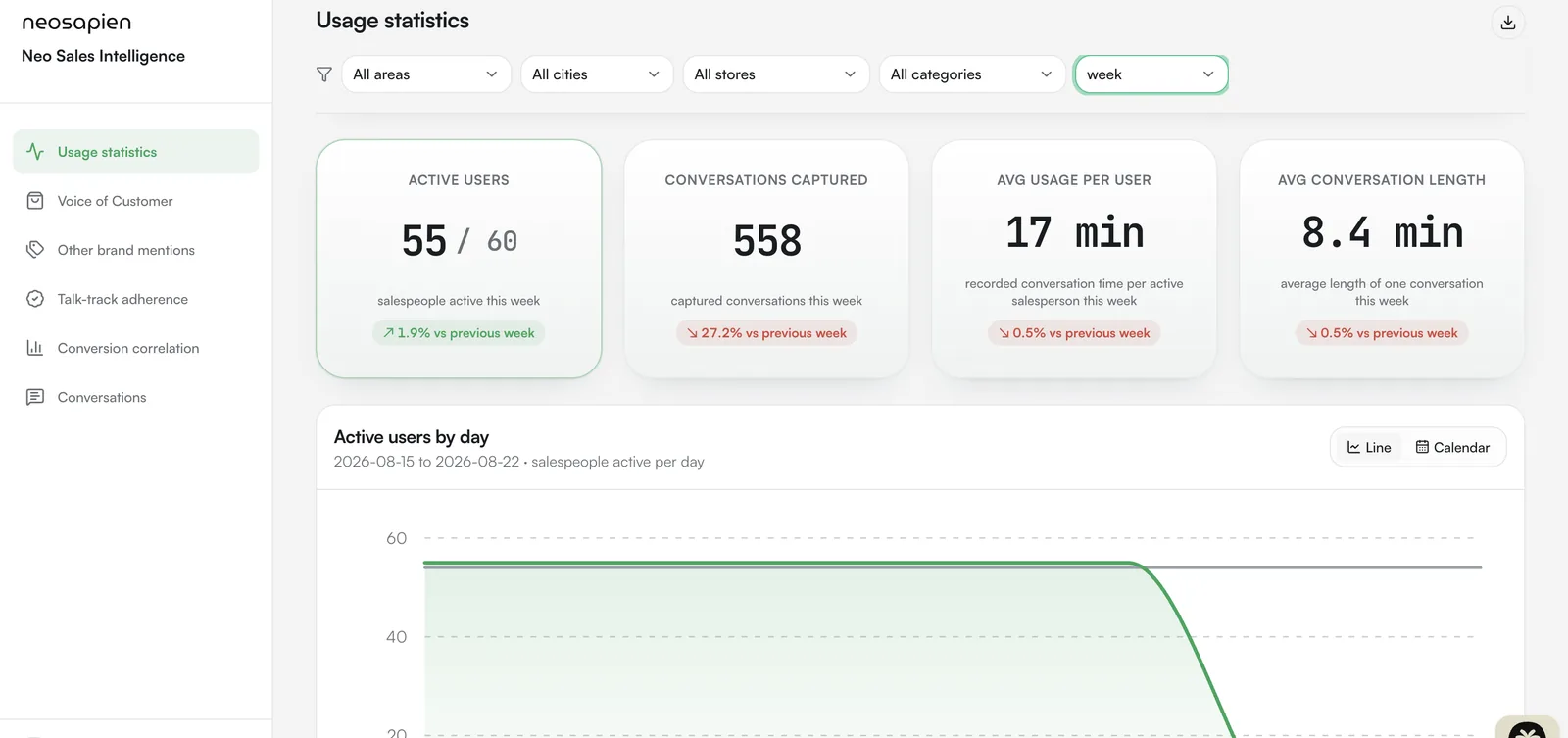Click the Active users by day heading
This screenshot has width=1568, height=738.
pos(412,437)
